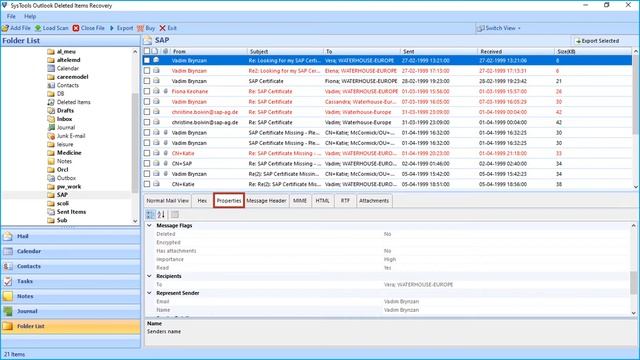Viewport: 640px width, 360px height.
Task: Click the Buy cart icon
Action: 140,28
